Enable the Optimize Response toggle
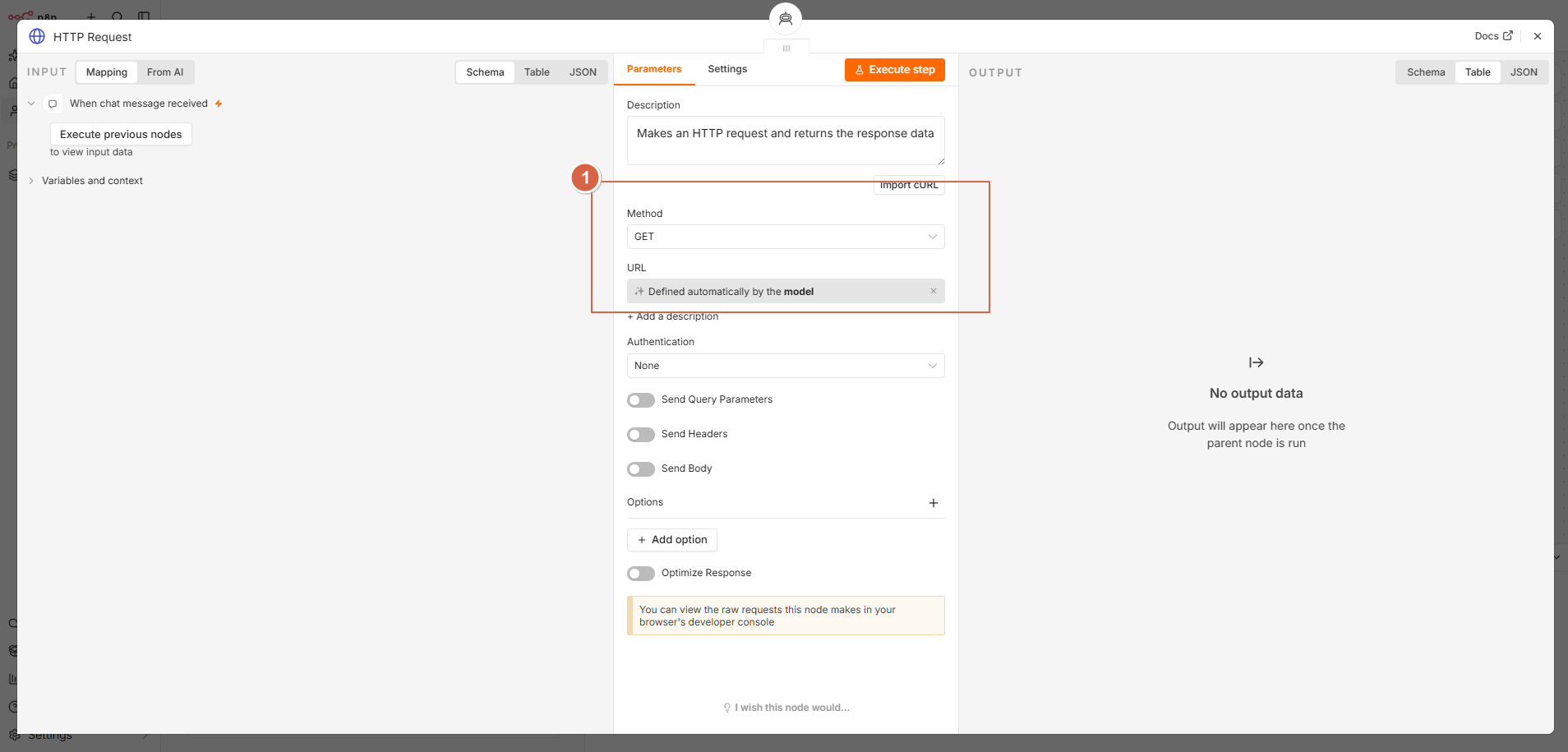 (641, 574)
